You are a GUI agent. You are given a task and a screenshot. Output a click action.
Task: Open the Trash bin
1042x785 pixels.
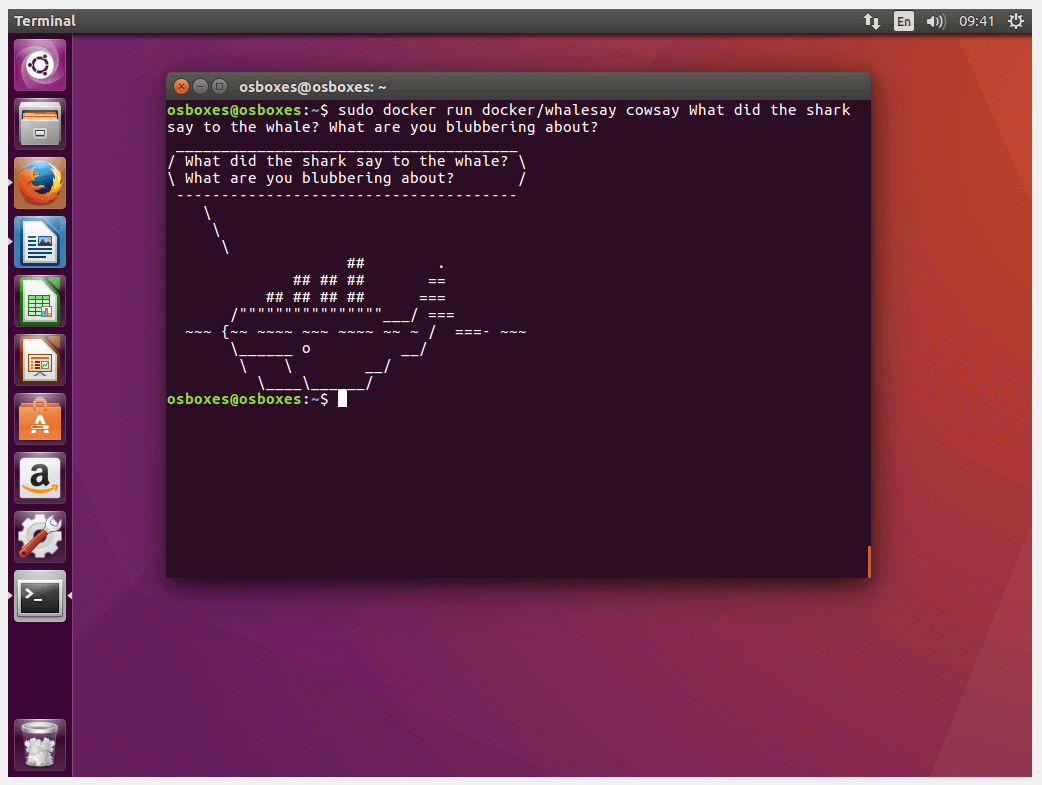[40, 744]
